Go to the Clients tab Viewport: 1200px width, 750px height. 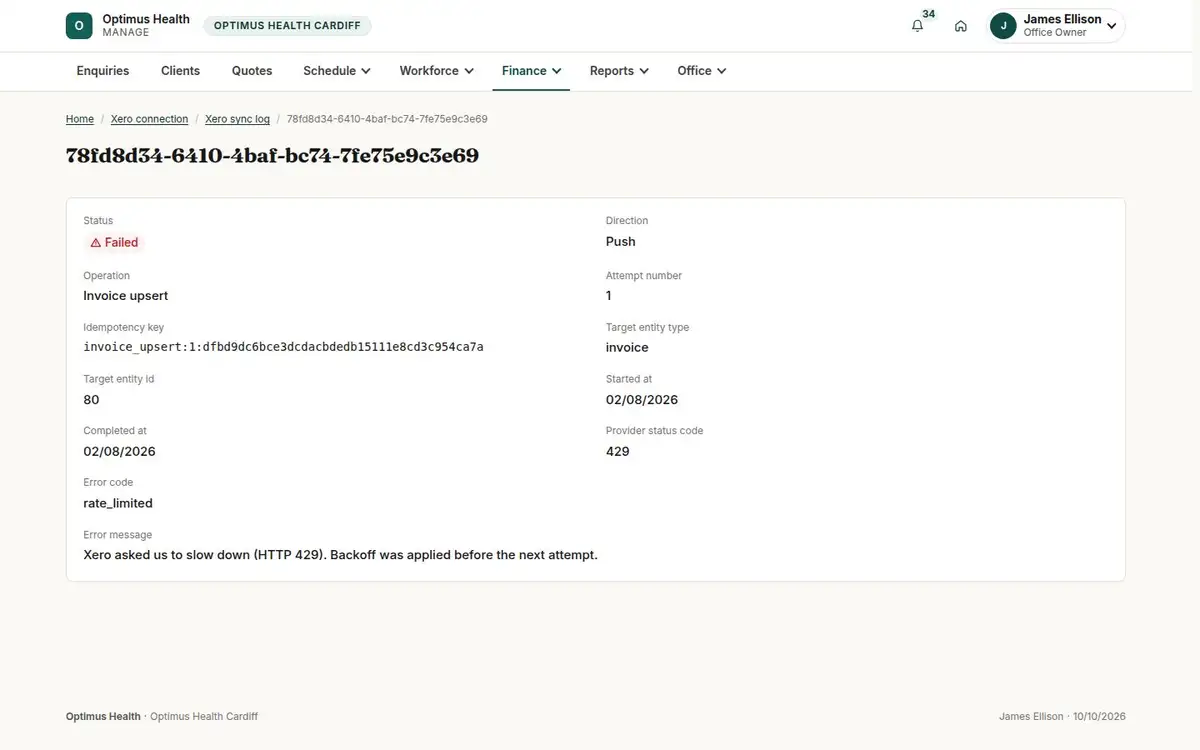click(x=181, y=71)
